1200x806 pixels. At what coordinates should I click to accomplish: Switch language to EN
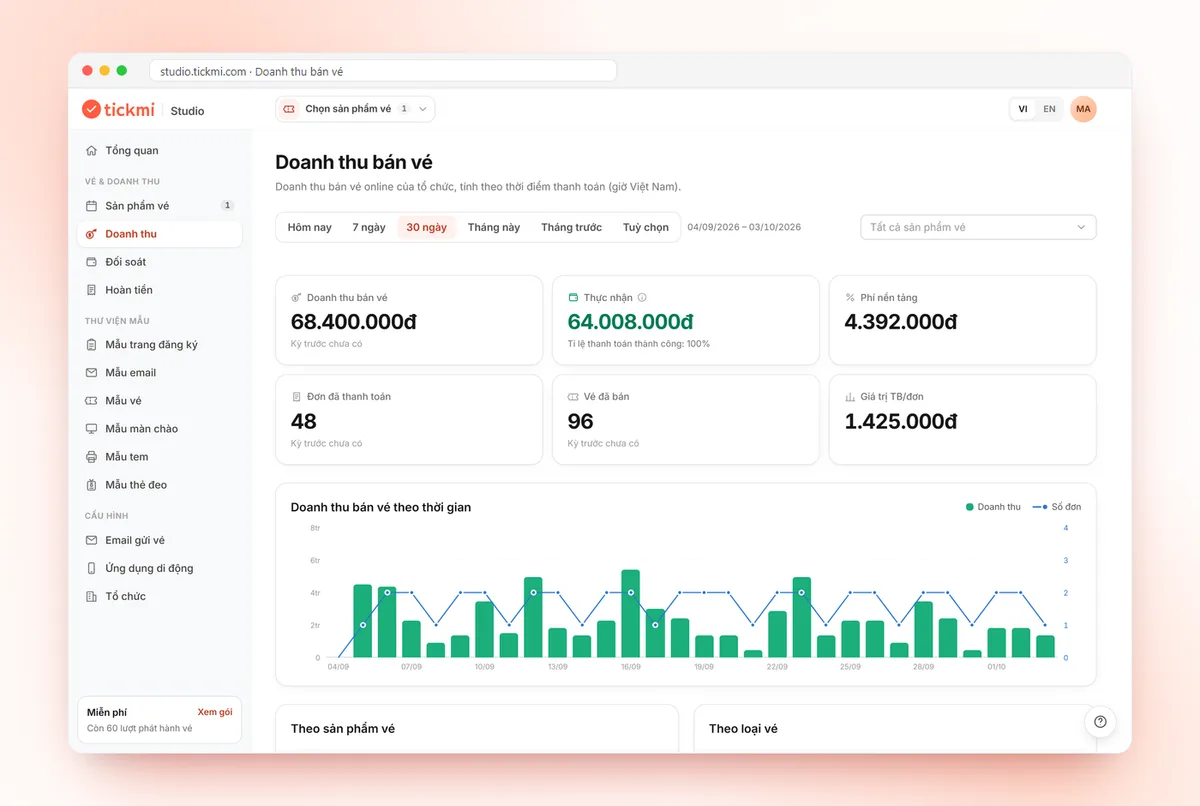coord(1049,109)
